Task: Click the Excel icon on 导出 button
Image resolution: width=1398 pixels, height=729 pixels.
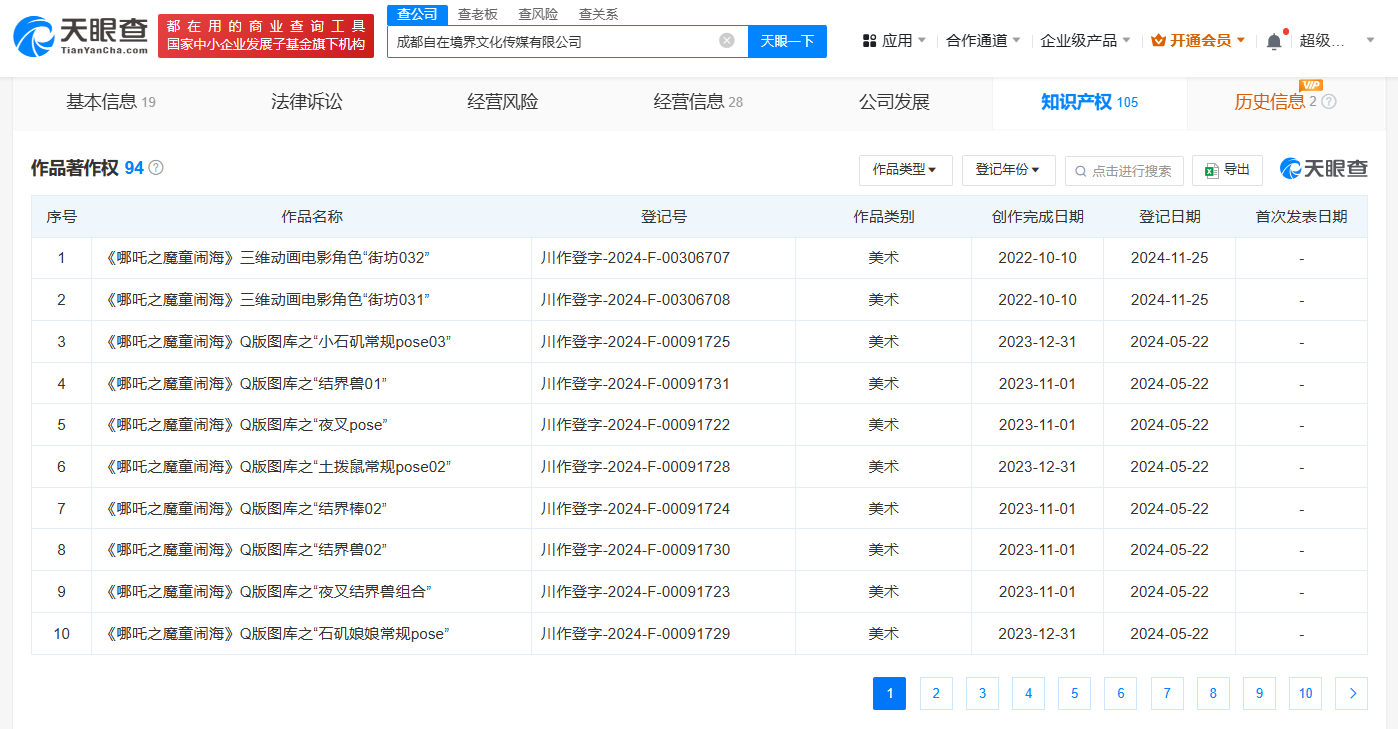Action: pos(1211,170)
